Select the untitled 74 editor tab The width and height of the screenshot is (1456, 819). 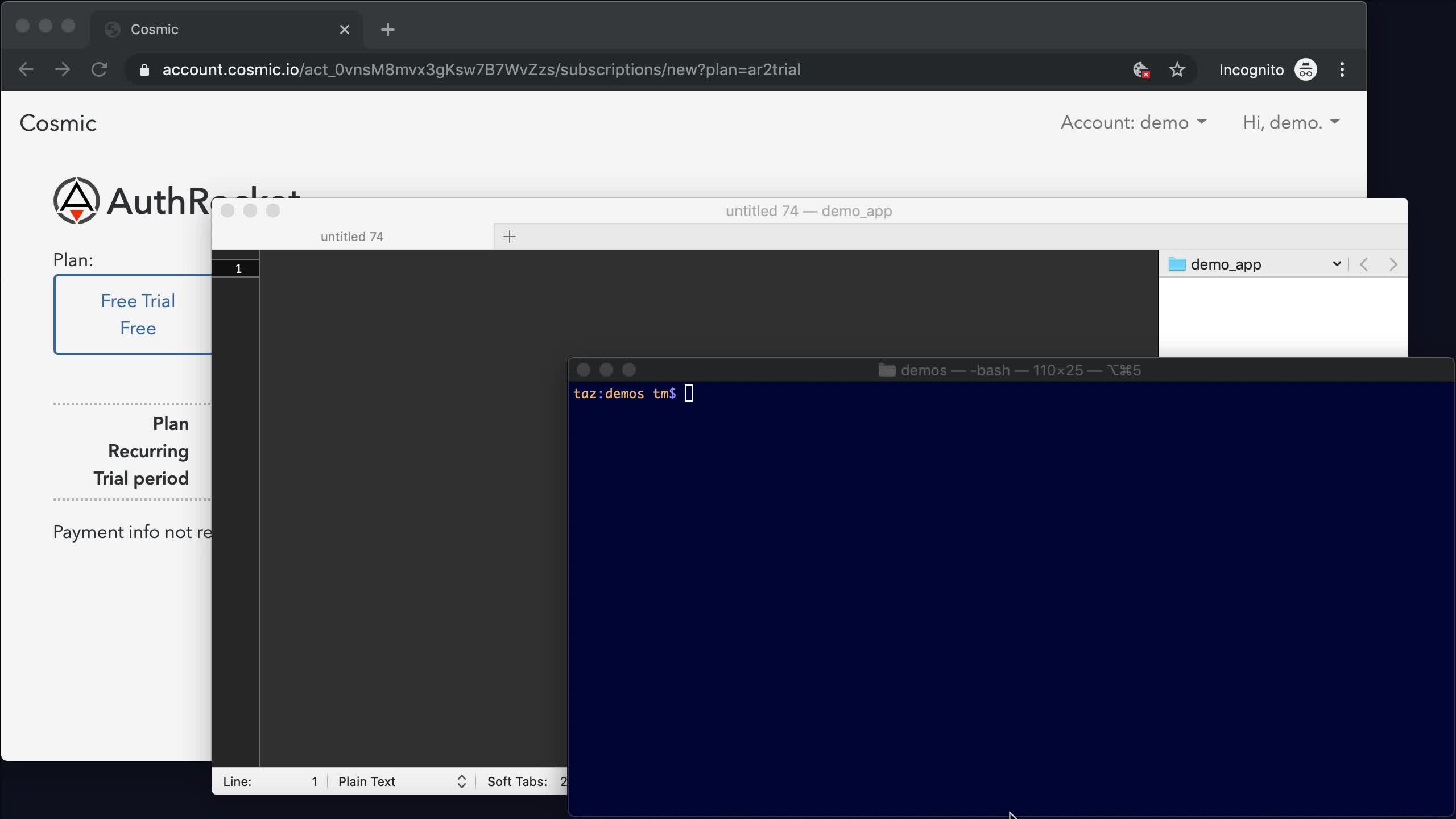[x=352, y=237]
